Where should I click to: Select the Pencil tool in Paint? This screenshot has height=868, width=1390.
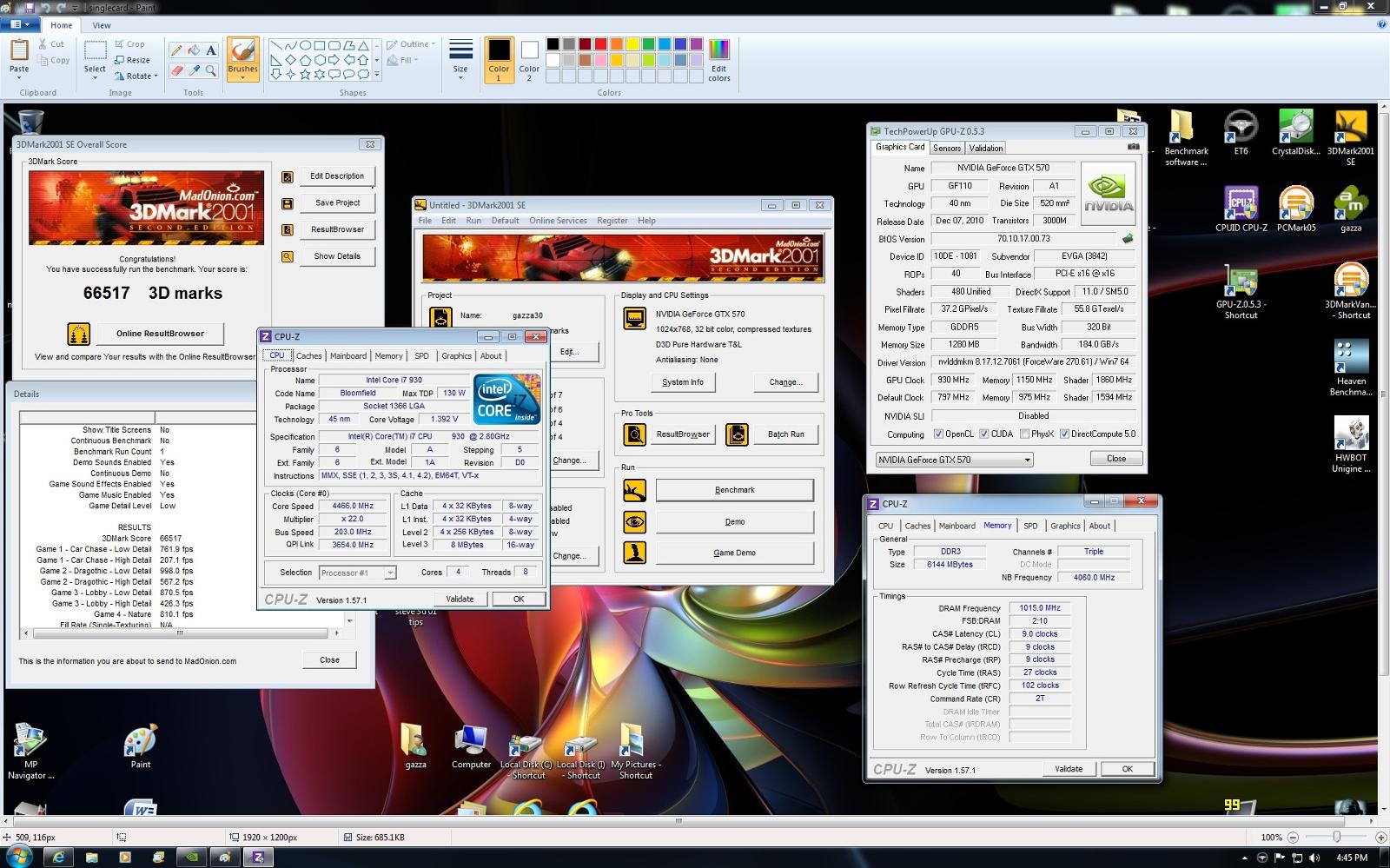(x=177, y=50)
